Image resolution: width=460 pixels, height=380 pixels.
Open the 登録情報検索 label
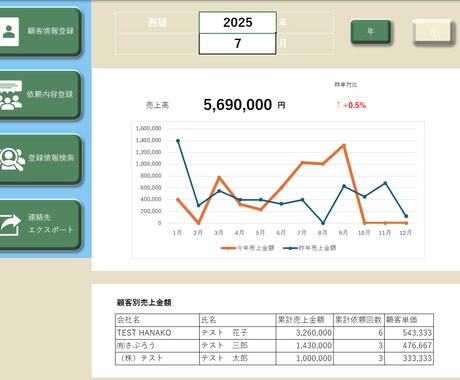point(51,158)
